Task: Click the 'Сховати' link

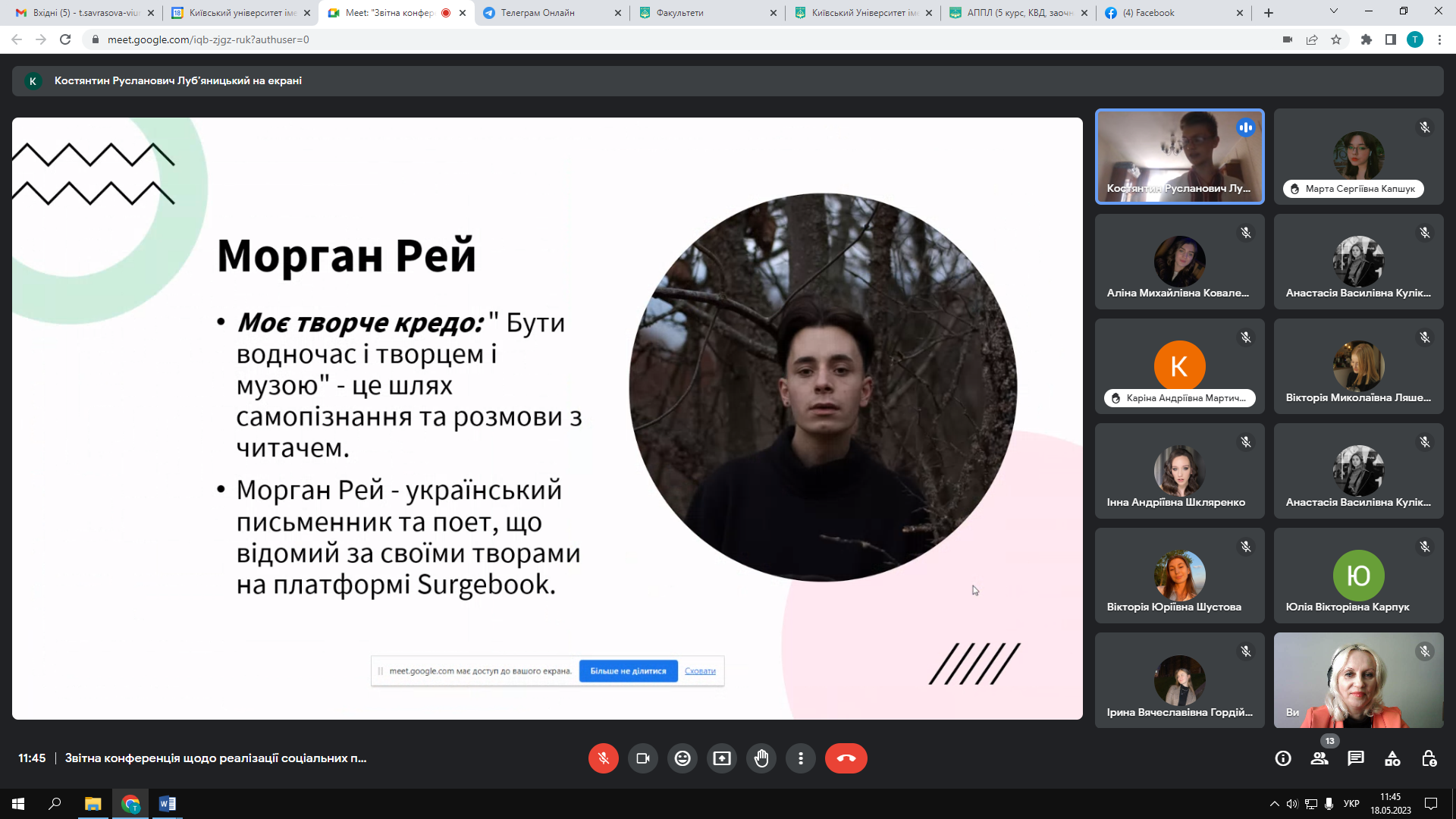Action: pos(700,671)
